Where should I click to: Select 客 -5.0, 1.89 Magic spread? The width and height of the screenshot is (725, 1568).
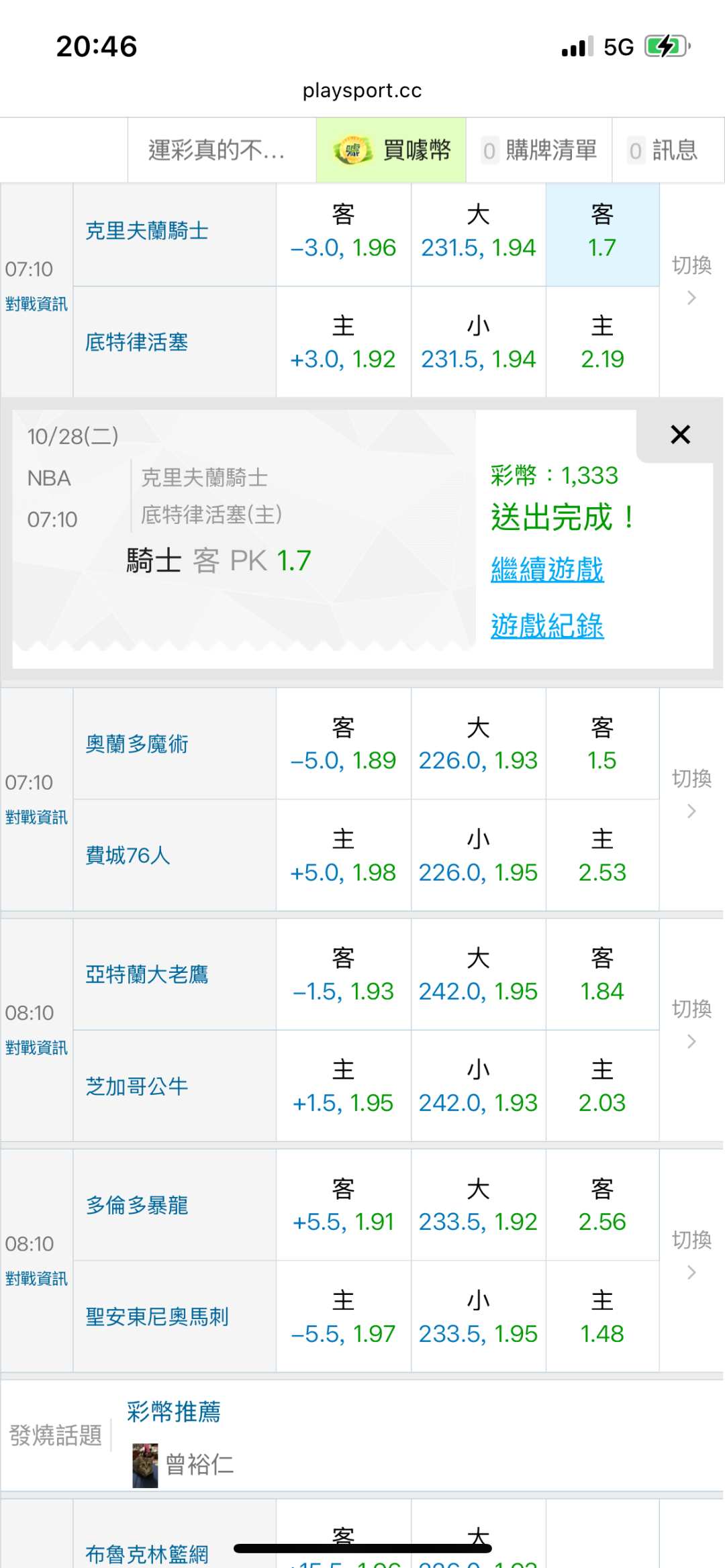click(x=343, y=744)
